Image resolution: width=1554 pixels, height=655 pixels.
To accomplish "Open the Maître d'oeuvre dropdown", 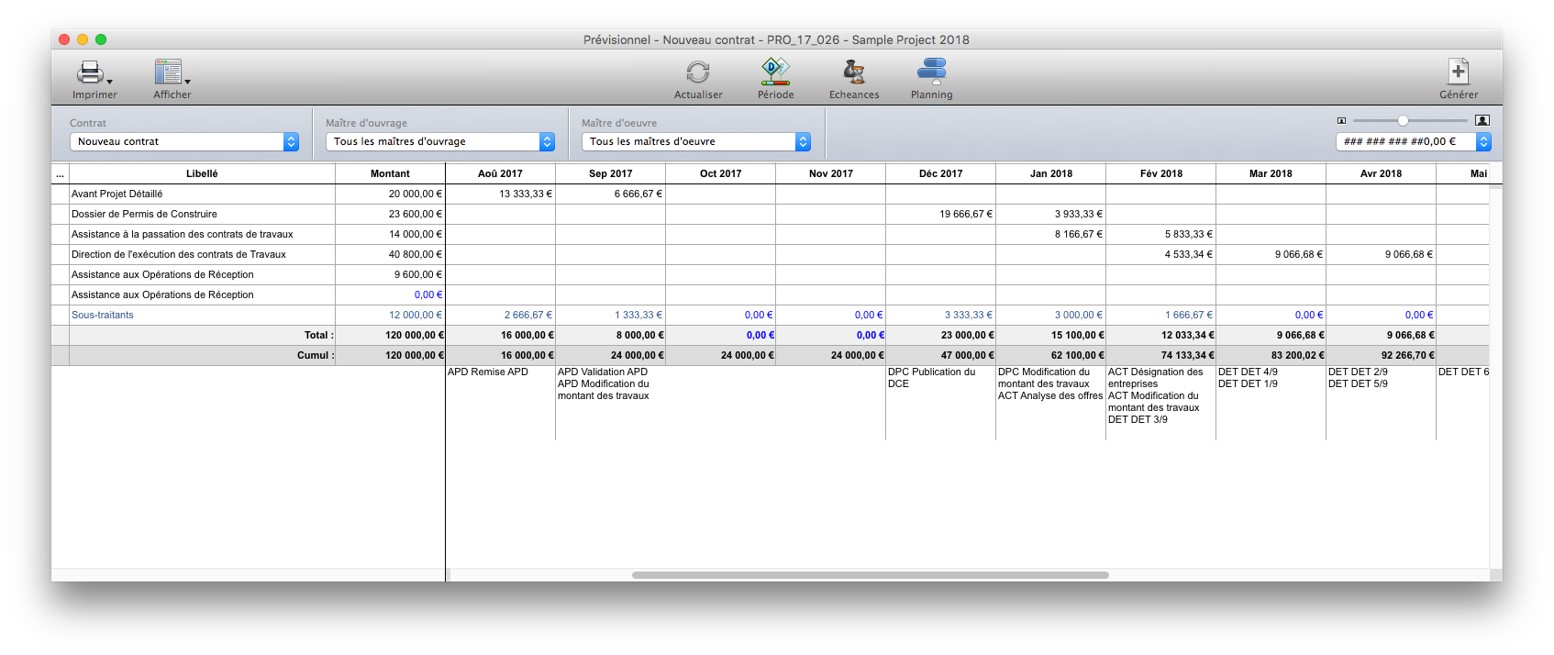I will pos(696,142).
